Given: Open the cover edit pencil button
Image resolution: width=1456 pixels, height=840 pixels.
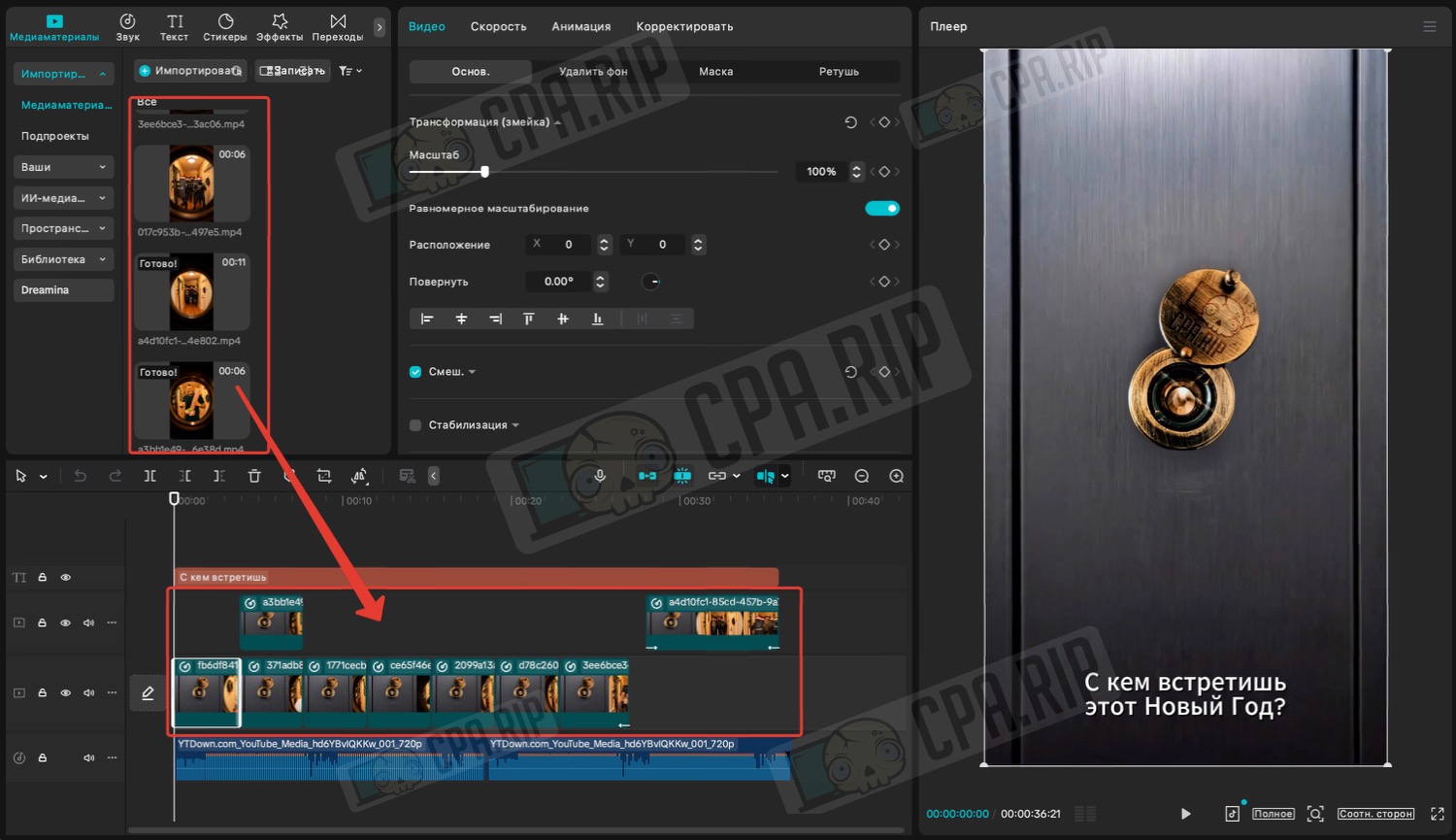Looking at the screenshot, I should point(148,693).
